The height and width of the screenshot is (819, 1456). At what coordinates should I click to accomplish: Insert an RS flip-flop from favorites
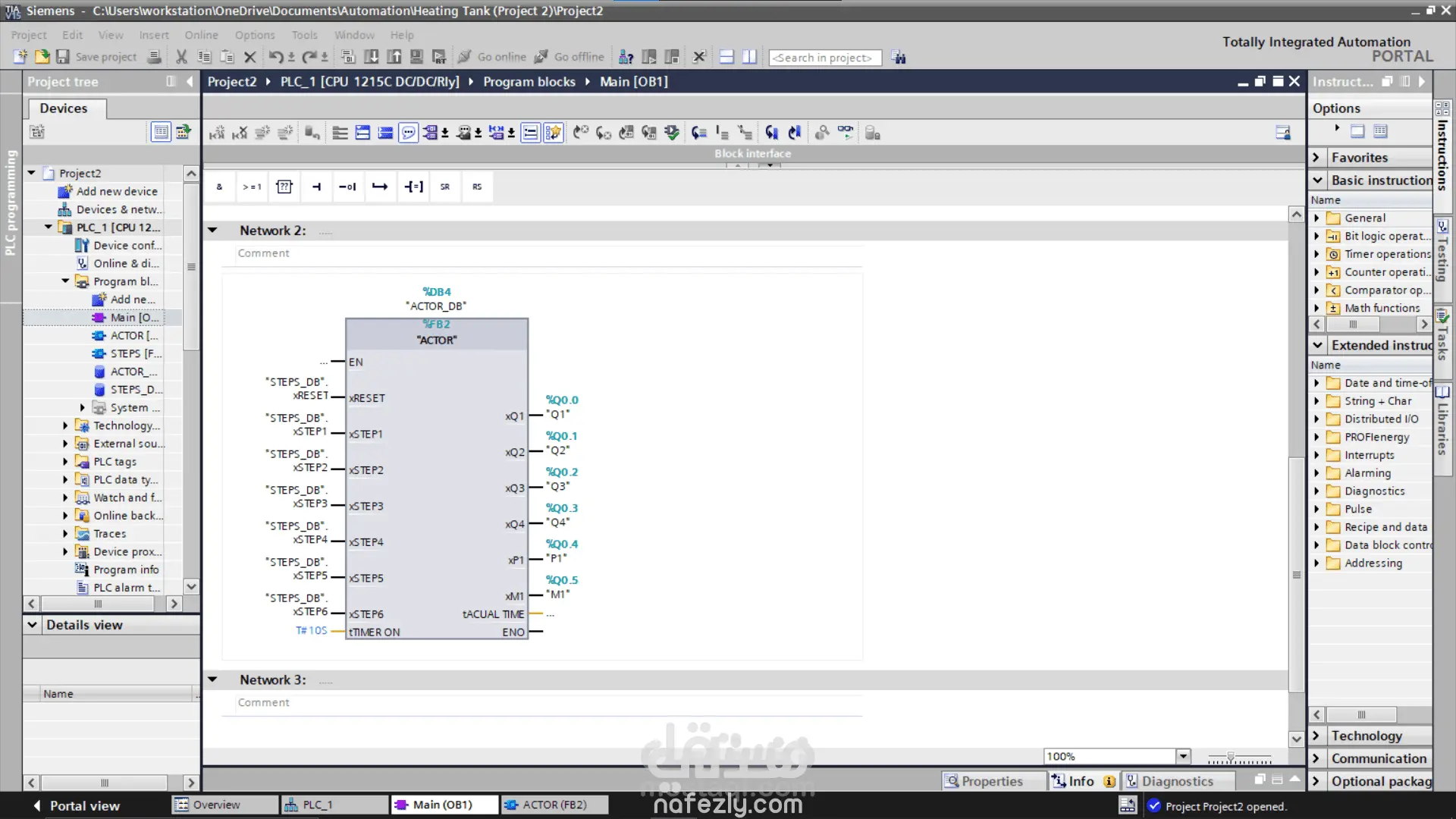(x=477, y=187)
